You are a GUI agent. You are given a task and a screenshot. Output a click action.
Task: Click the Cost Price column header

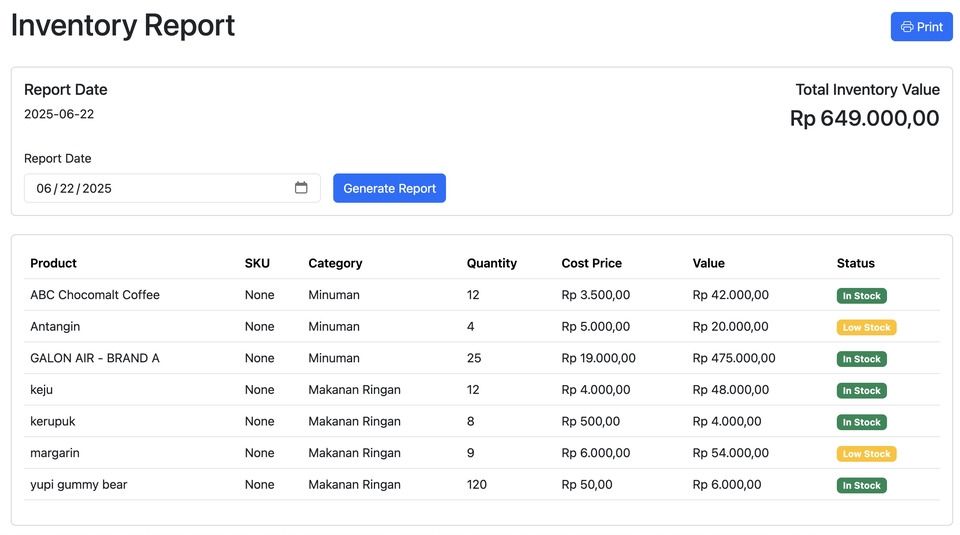click(x=591, y=263)
